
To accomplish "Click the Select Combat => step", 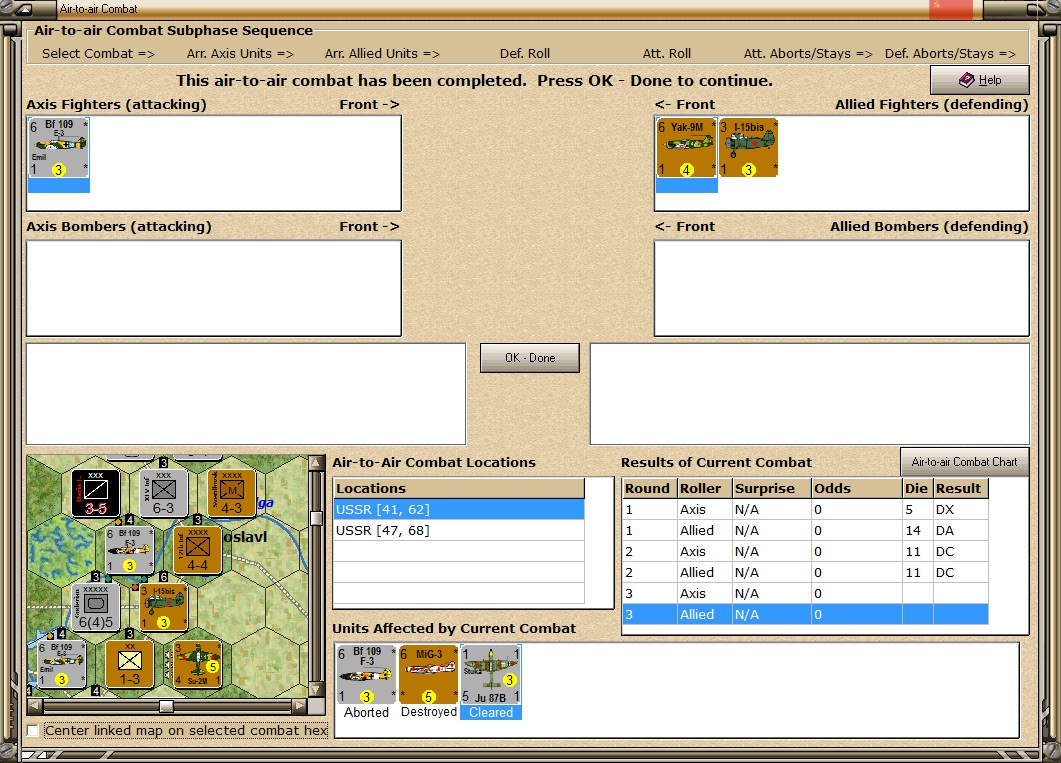I will pos(98,53).
